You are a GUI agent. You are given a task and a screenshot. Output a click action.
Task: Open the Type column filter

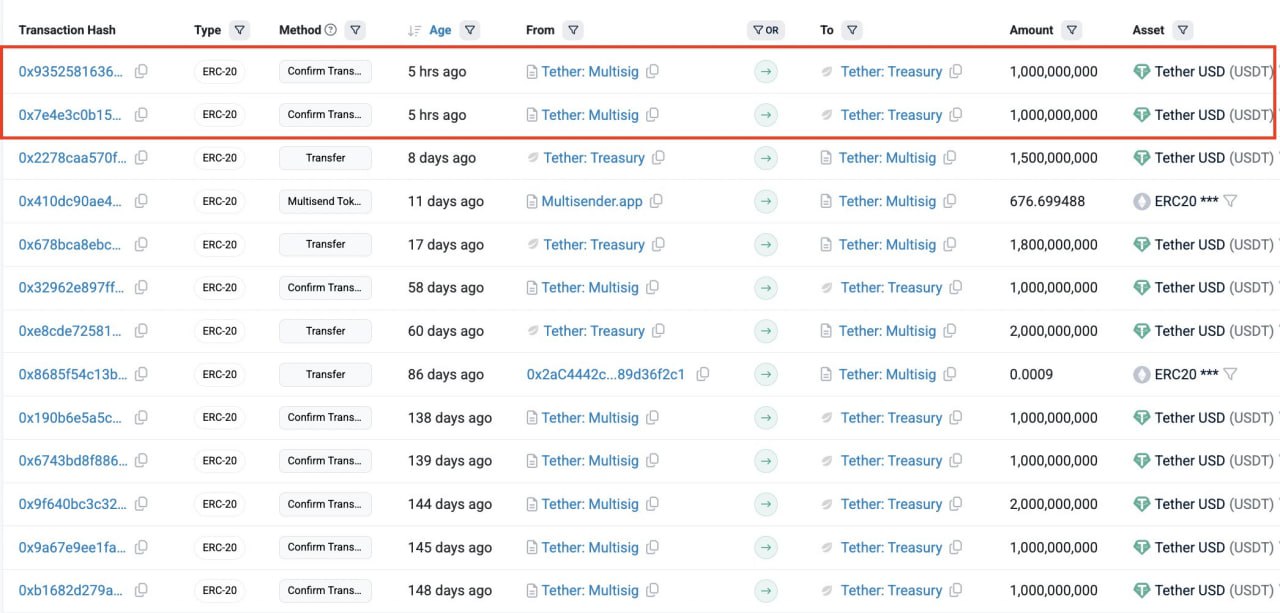click(239, 30)
